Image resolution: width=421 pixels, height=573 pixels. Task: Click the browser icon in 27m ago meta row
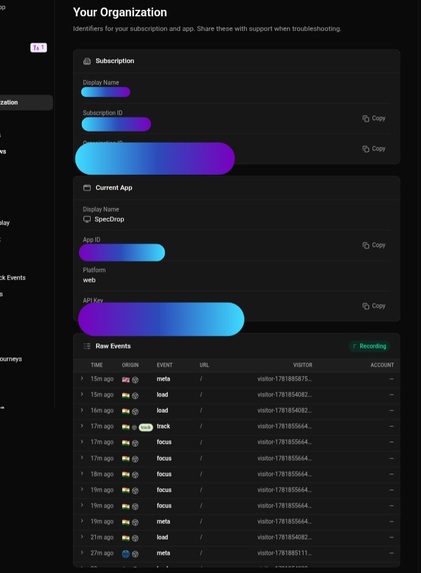(x=135, y=554)
